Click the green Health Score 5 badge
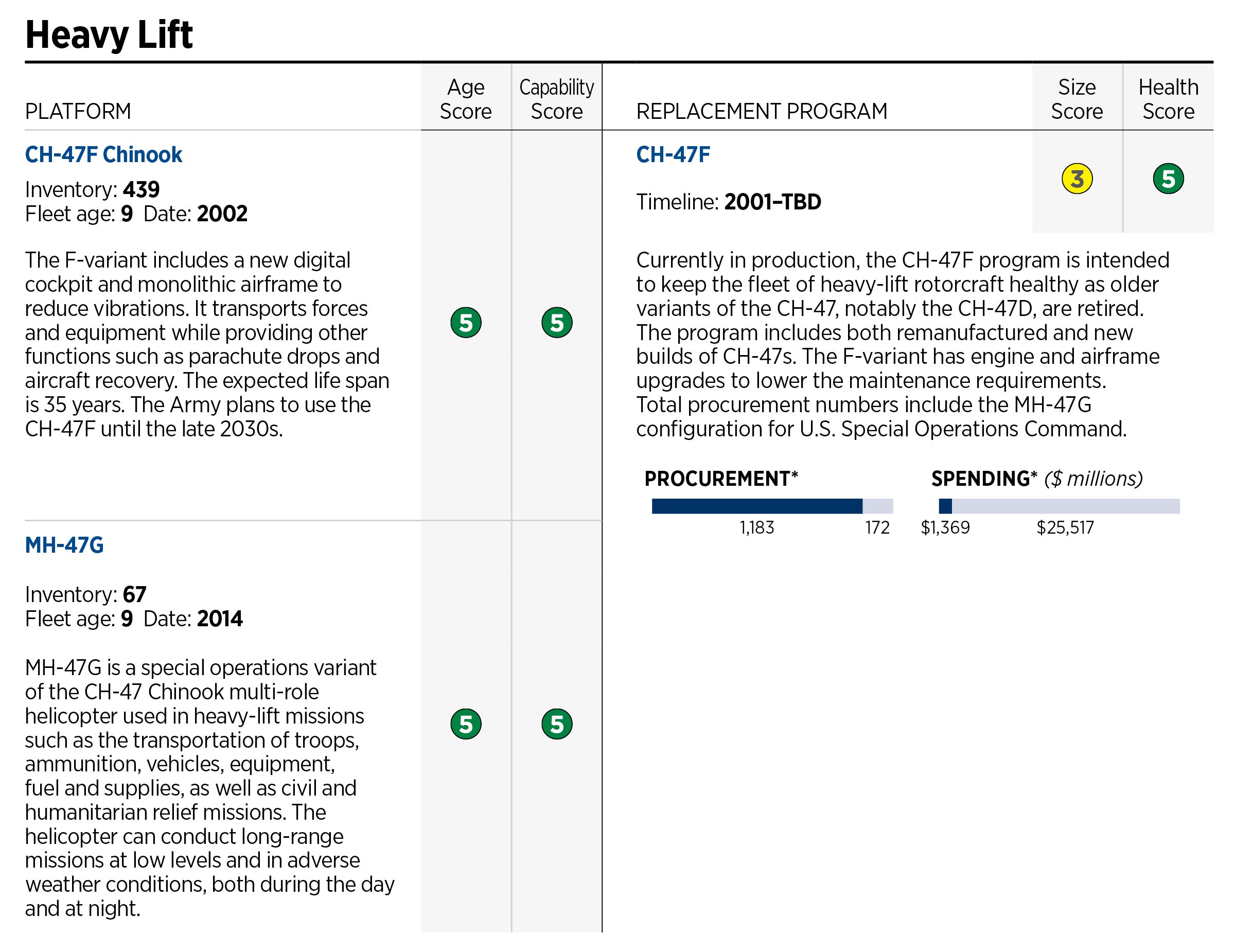The width and height of the screenshot is (1235, 952). (1168, 179)
